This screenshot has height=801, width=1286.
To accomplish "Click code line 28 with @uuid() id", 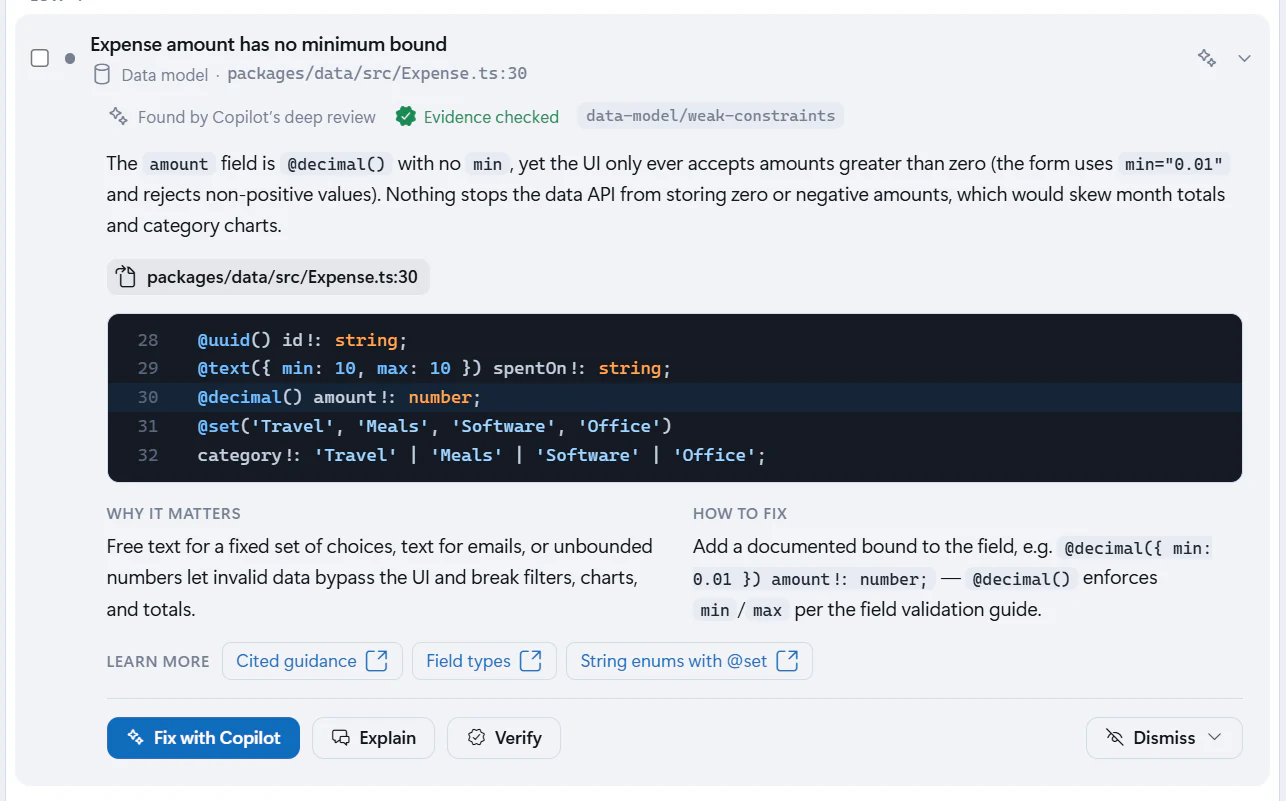I will [675, 341].
